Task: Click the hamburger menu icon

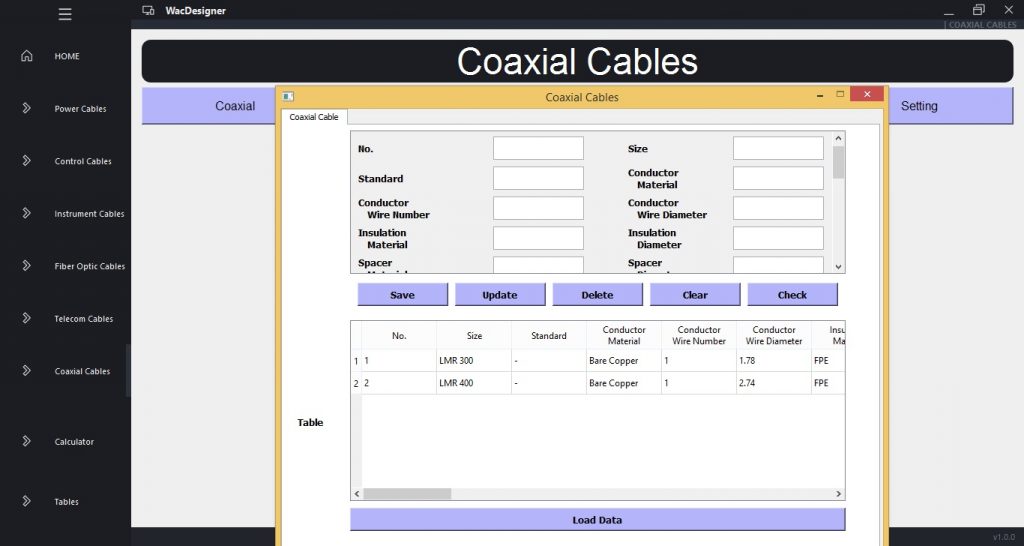Action: [65, 14]
